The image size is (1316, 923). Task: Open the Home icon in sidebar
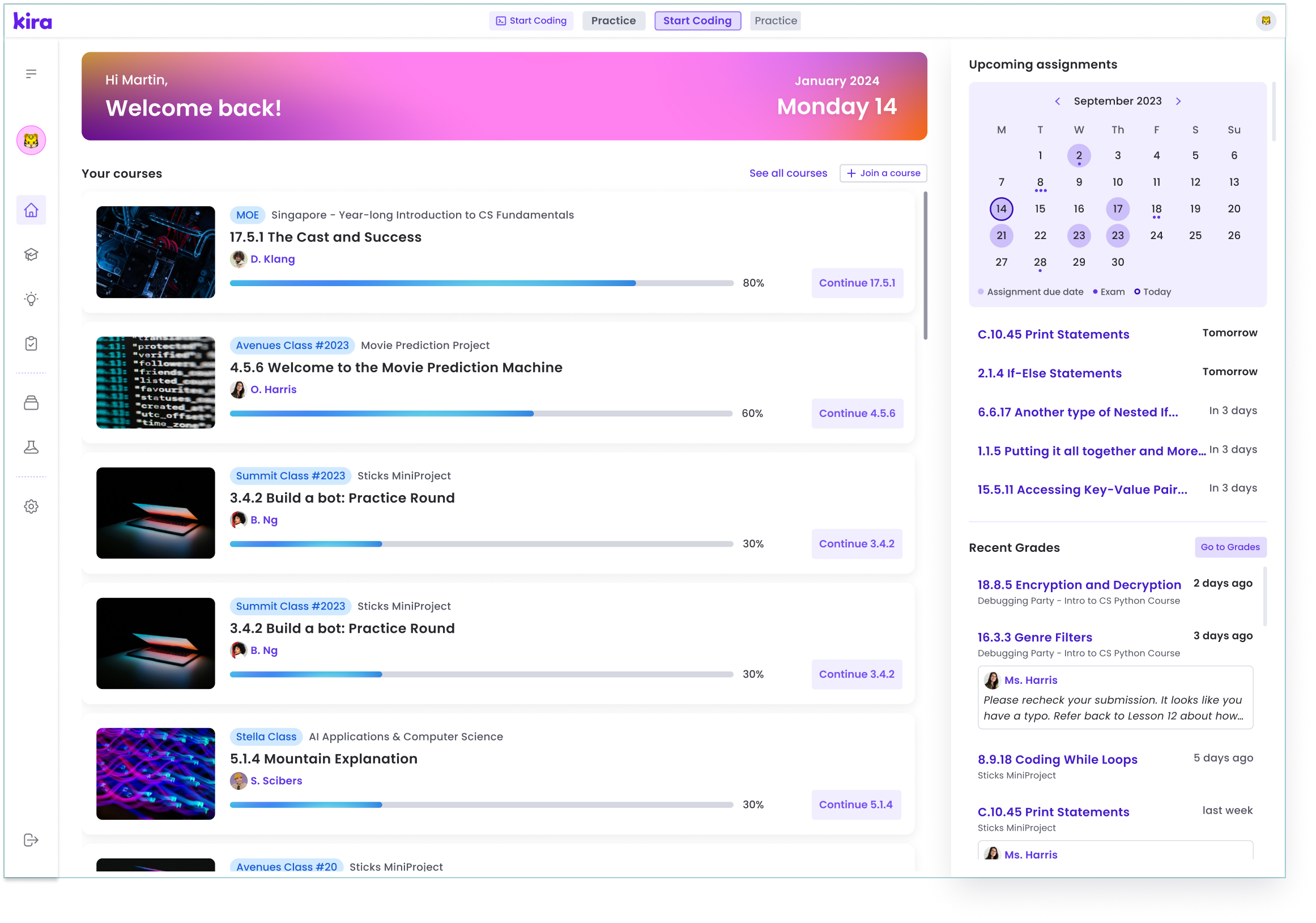31,210
